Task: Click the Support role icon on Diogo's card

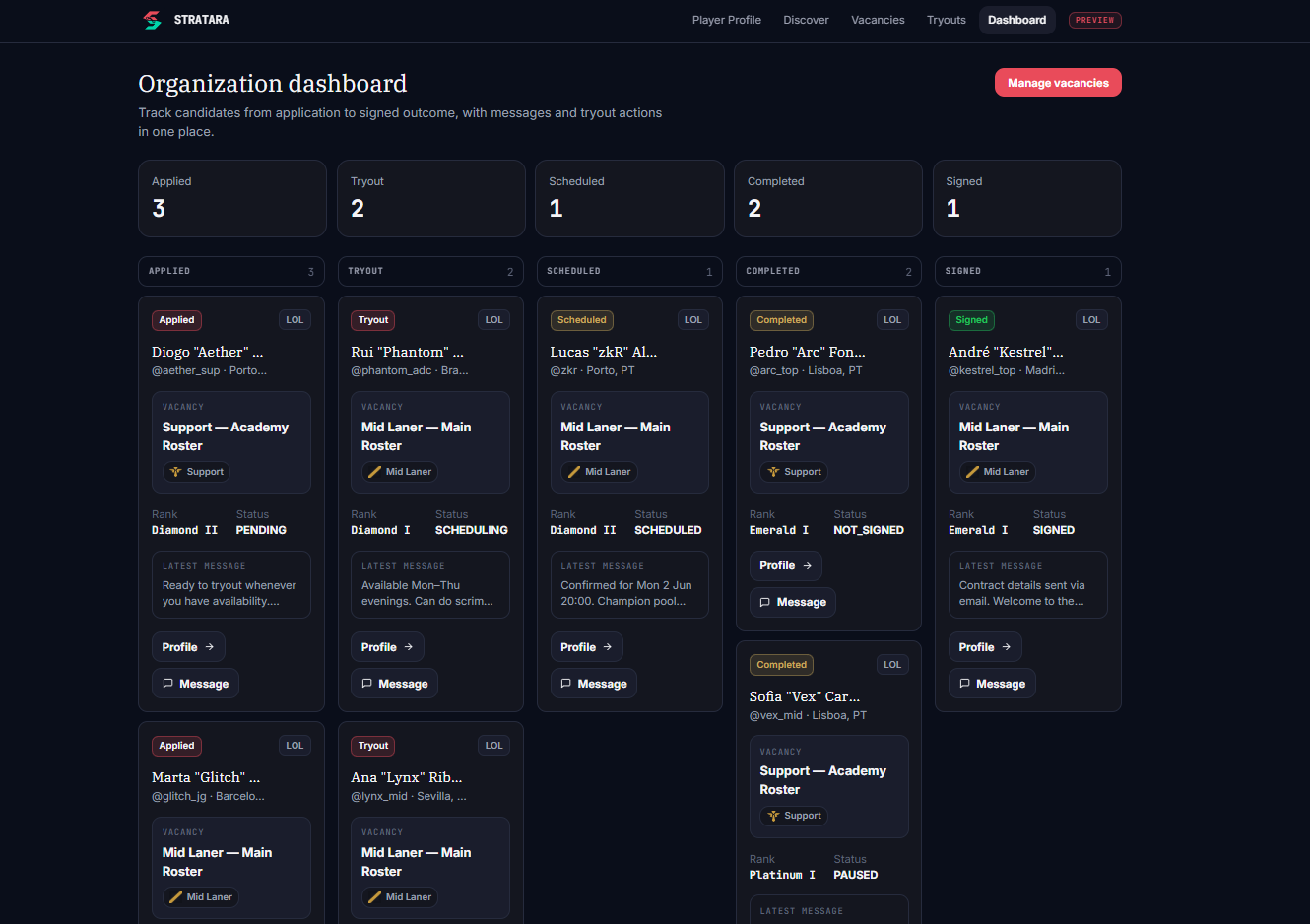Action: [175, 472]
